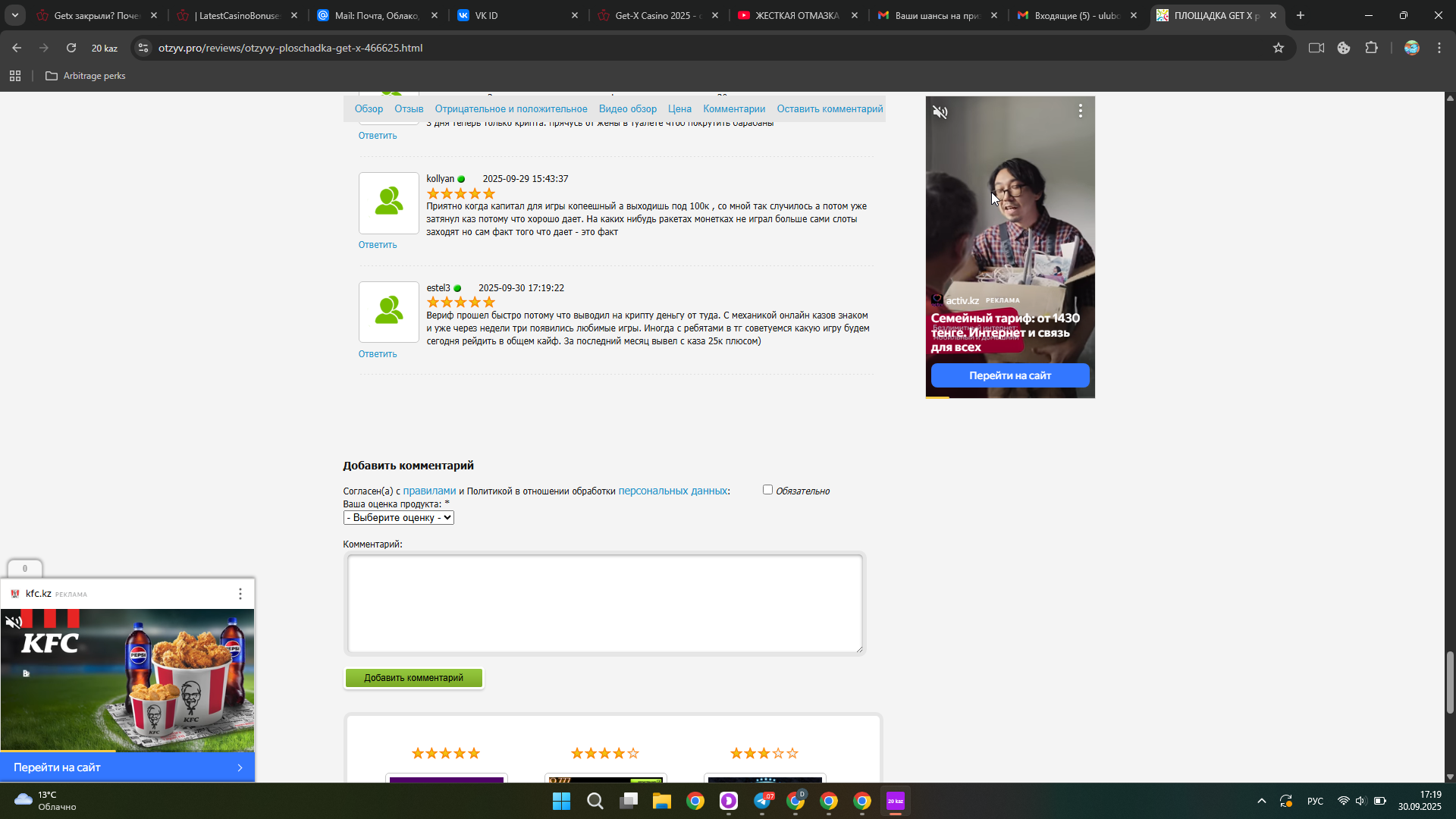The width and height of the screenshot is (1456, 819).
Task: Bookmark this page with the star icon
Action: pos(1279,48)
